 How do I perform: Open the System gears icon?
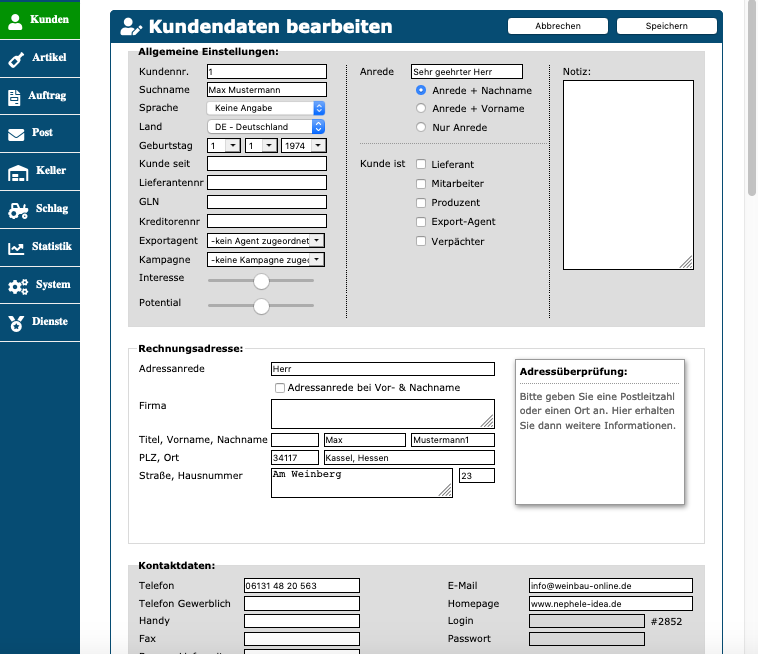[x=18, y=286]
